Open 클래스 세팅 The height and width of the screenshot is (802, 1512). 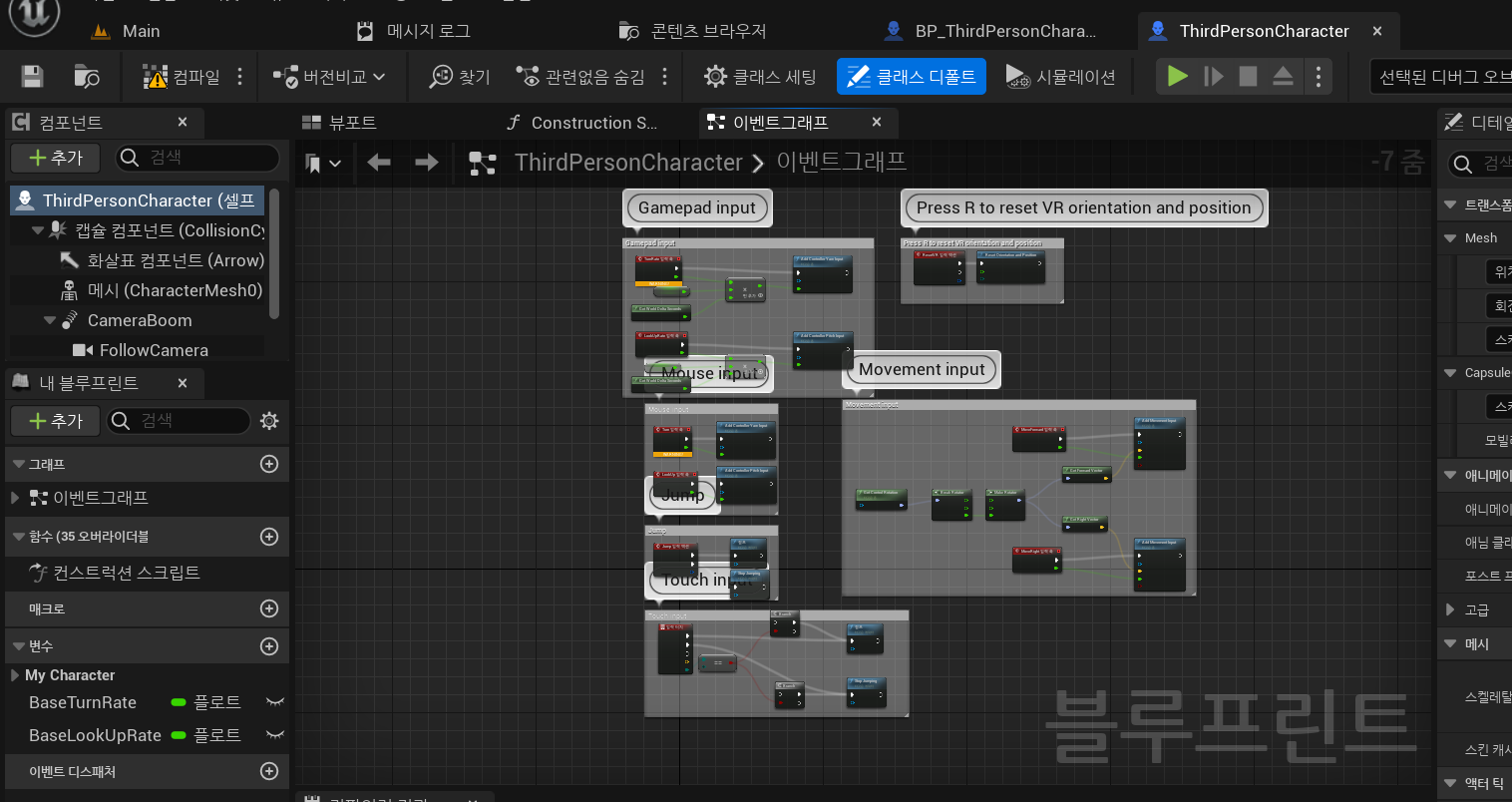[x=760, y=77]
